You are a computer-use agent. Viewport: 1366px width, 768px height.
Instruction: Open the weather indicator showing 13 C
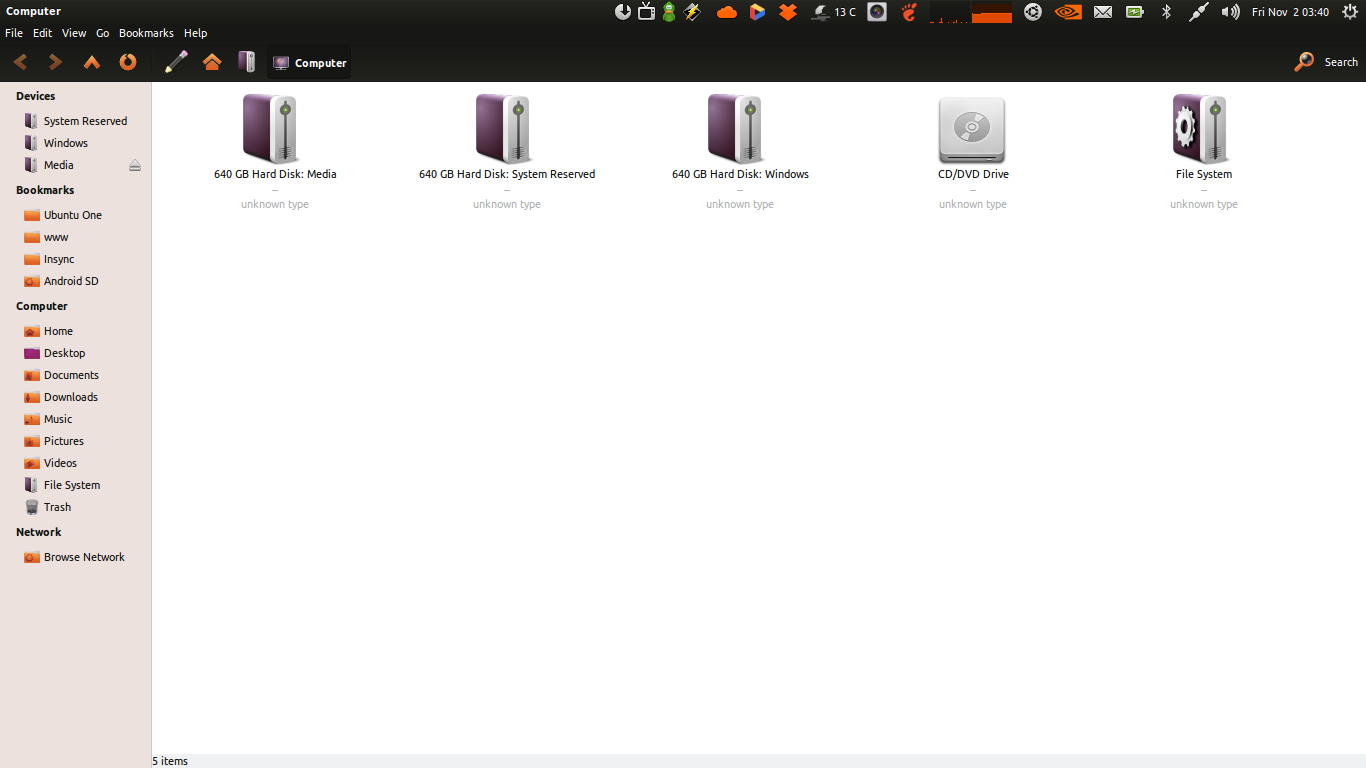coord(833,12)
